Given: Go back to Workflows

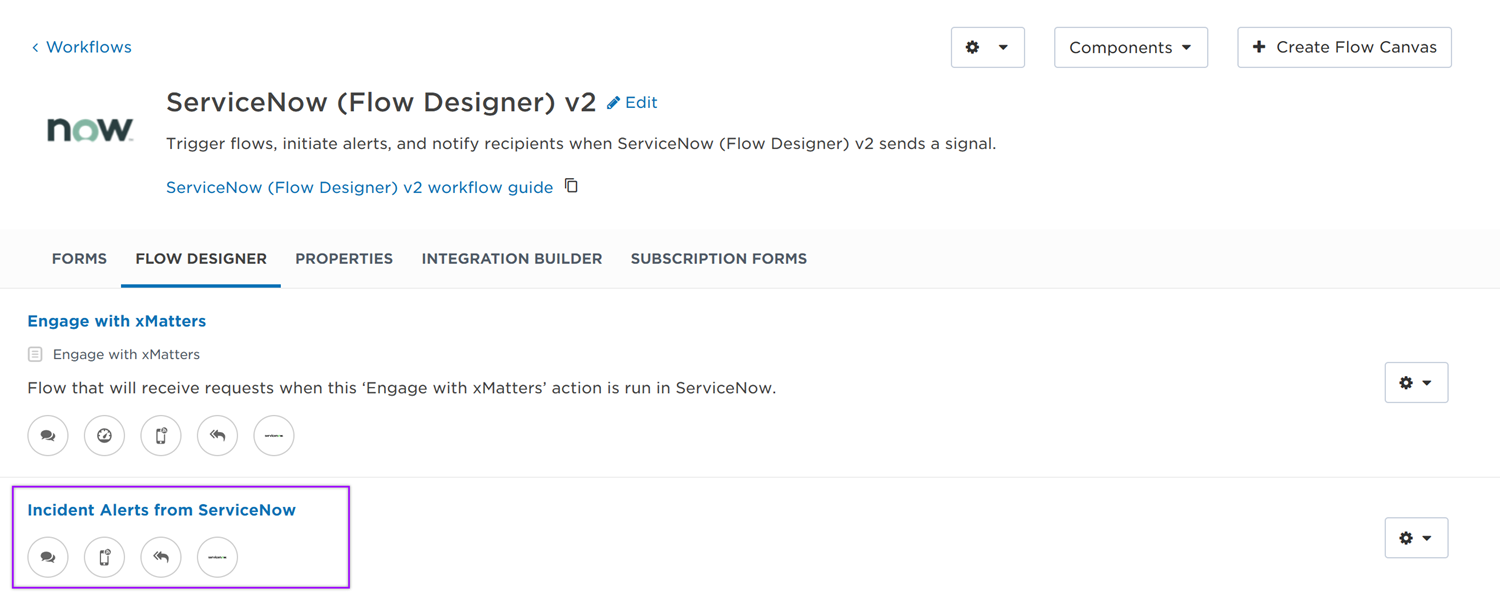Looking at the screenshot, I should click(81, 47).
